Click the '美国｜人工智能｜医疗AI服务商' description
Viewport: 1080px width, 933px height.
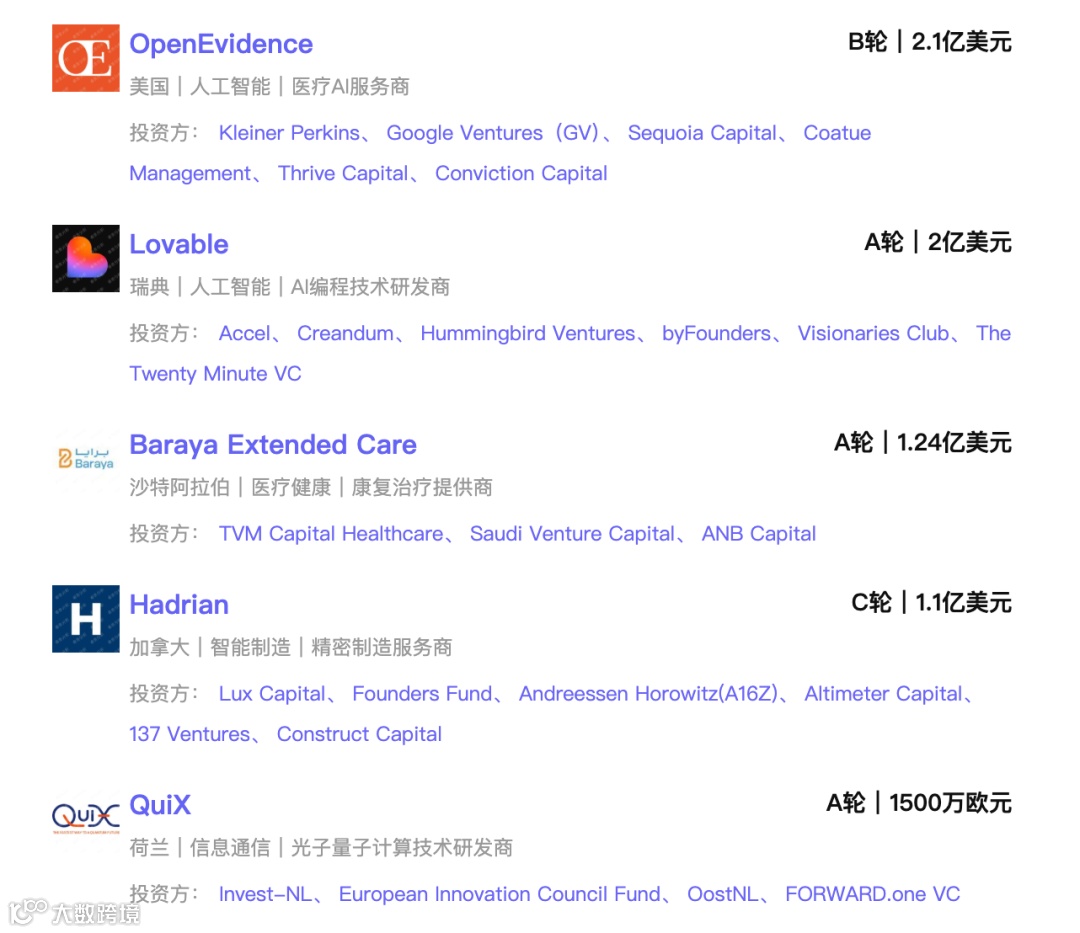pyautogui.click(x=269, y=87)
